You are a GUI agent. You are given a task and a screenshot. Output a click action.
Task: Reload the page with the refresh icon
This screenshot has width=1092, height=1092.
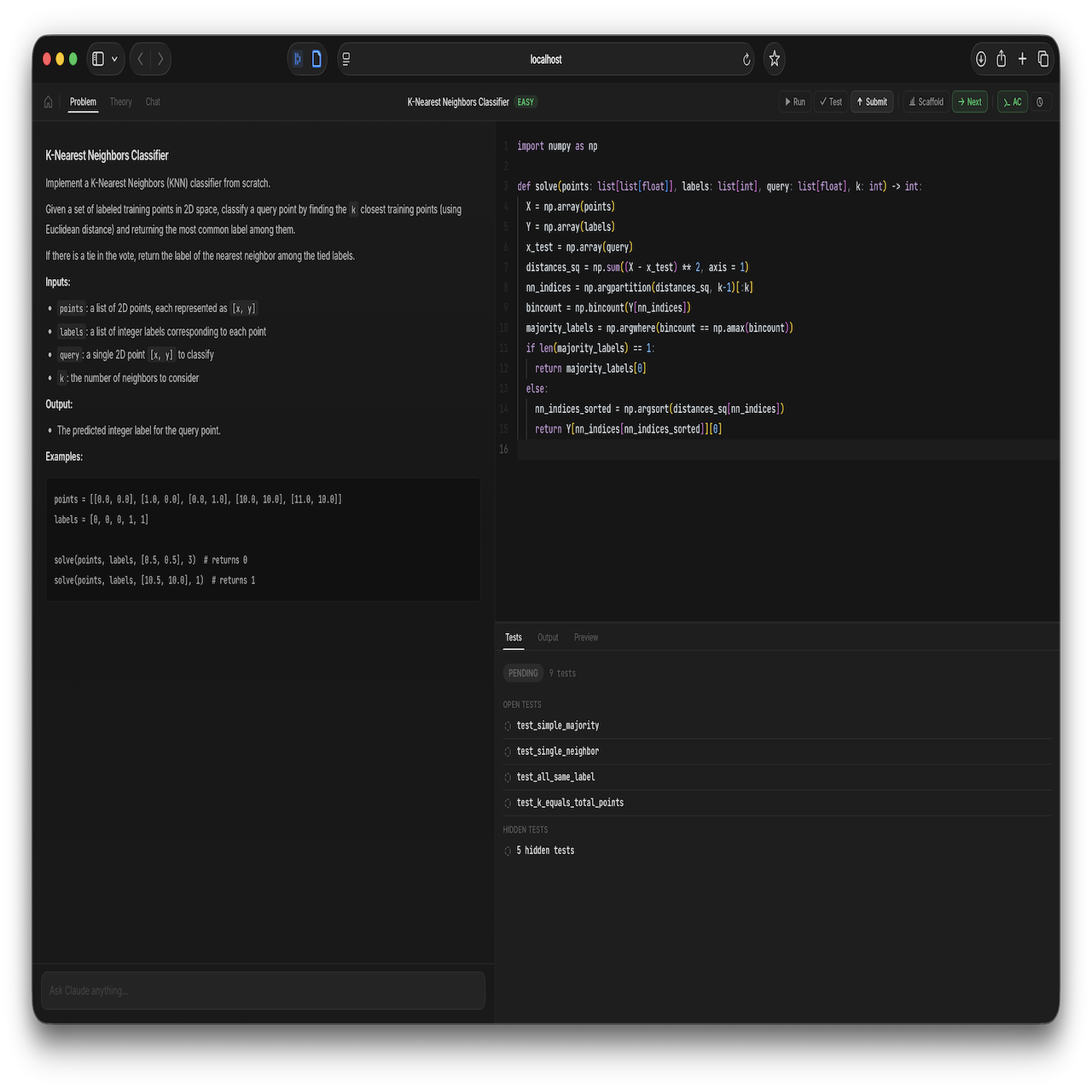(x=746, y=59)
